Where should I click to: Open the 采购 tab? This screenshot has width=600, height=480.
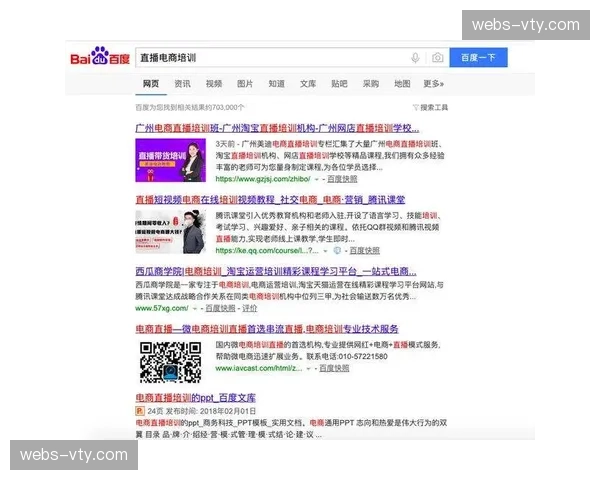pos(370,83)
